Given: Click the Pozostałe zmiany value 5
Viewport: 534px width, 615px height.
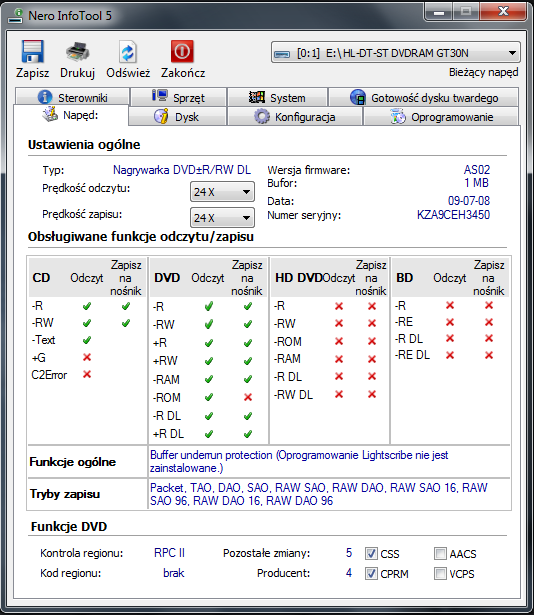Looking at the screenshot, I should point(349,553).
